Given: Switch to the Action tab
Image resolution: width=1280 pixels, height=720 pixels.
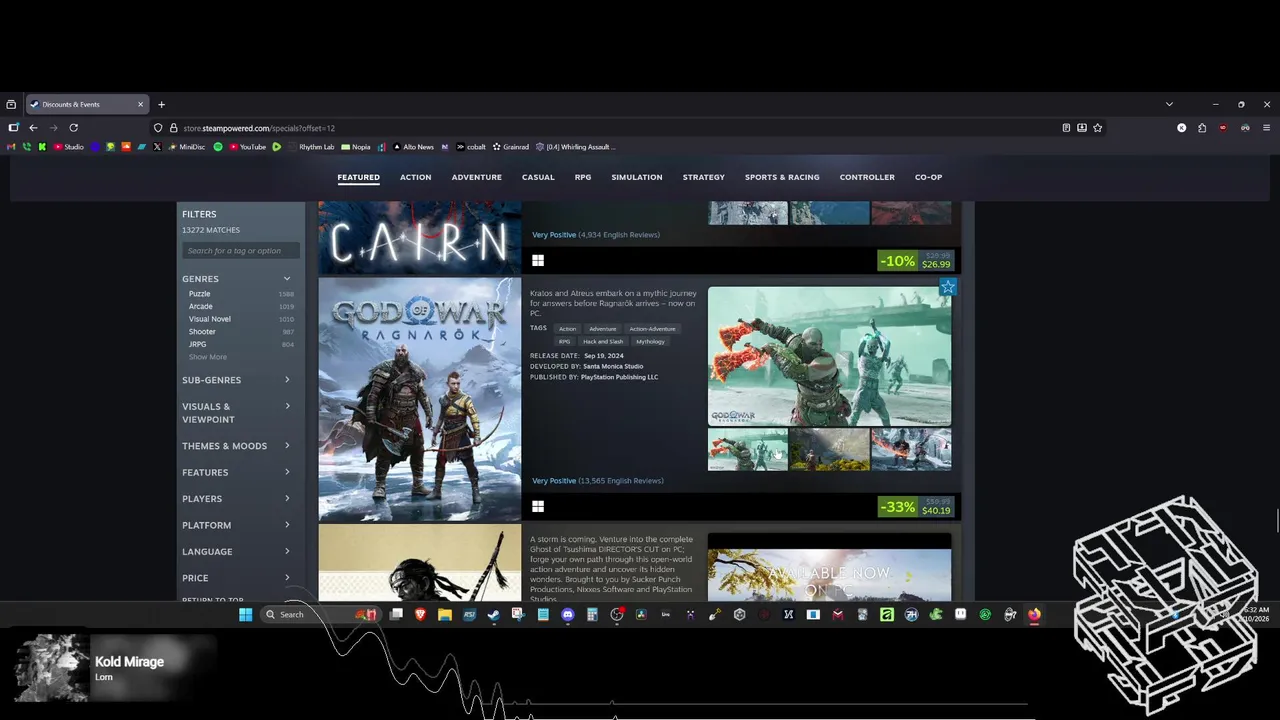Looking at the screenshot, I should (x=416, y=177).
